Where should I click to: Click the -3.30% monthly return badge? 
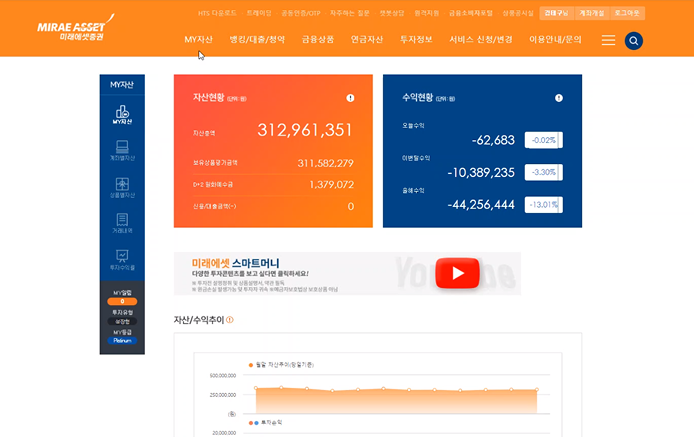544,172
